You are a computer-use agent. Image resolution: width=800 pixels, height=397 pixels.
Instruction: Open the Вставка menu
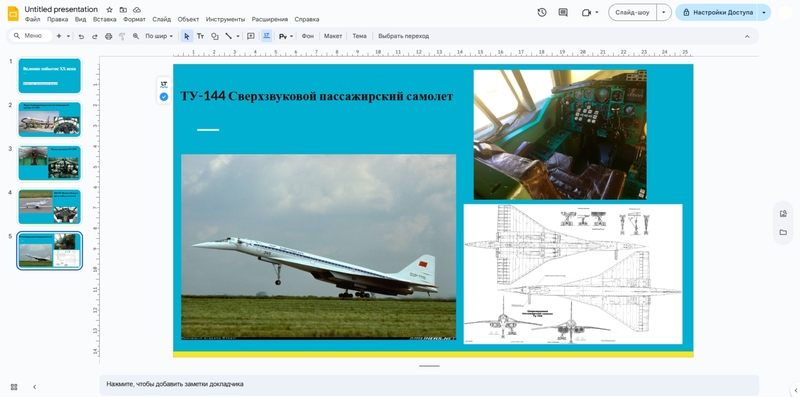click(105, 19)
